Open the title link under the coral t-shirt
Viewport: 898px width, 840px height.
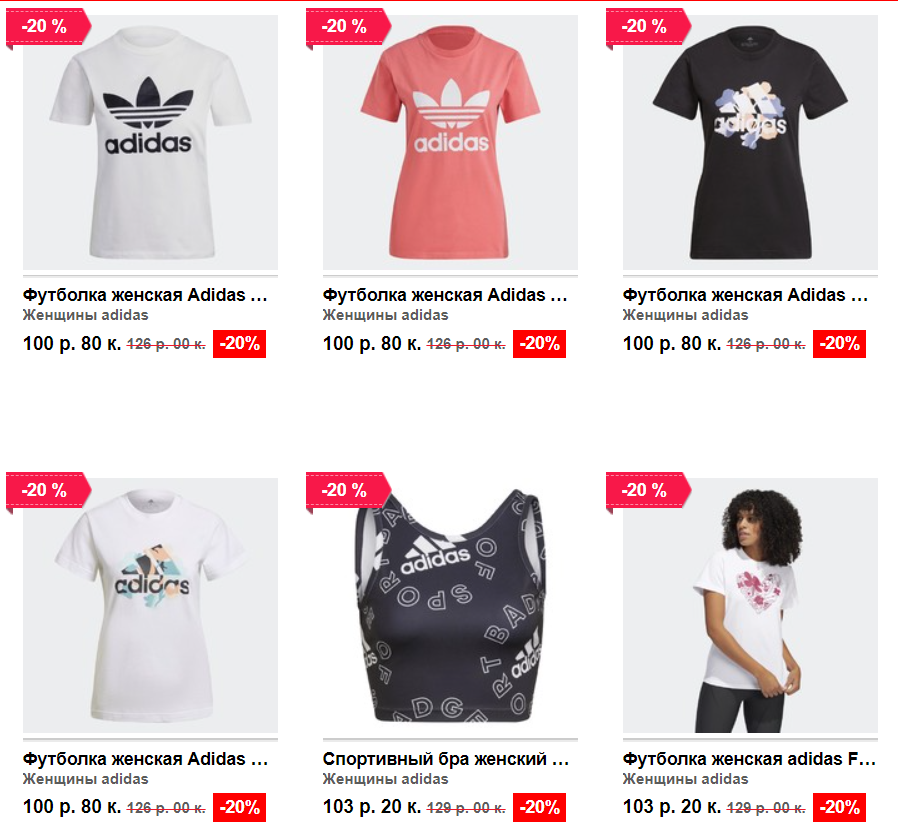[445, 295]
